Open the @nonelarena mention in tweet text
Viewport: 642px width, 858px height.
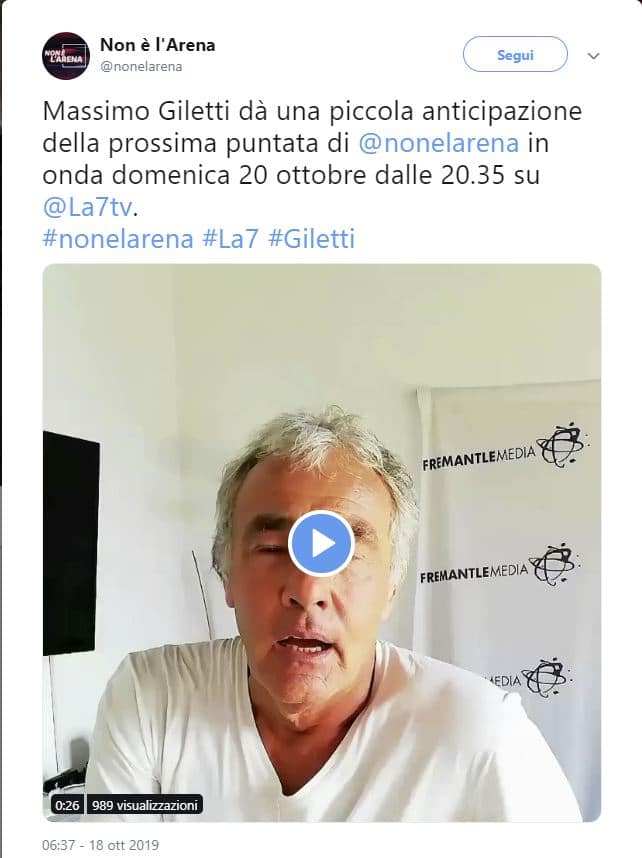438,143
